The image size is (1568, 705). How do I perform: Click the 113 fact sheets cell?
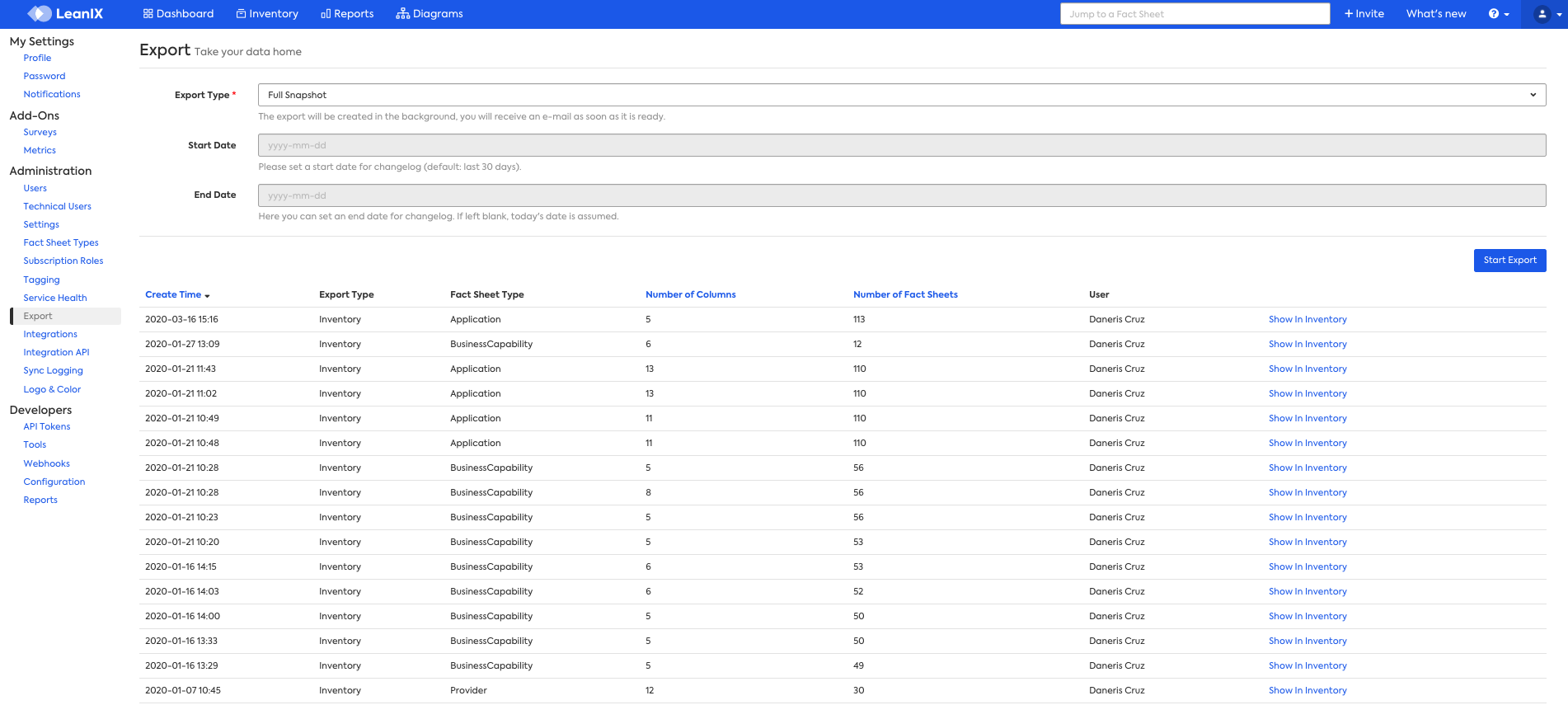click(x=859, y=319)
